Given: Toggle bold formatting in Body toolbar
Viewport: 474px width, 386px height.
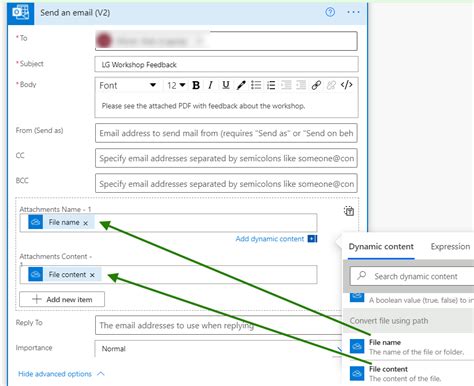Looking at the screenshot, I should [196, 85].
